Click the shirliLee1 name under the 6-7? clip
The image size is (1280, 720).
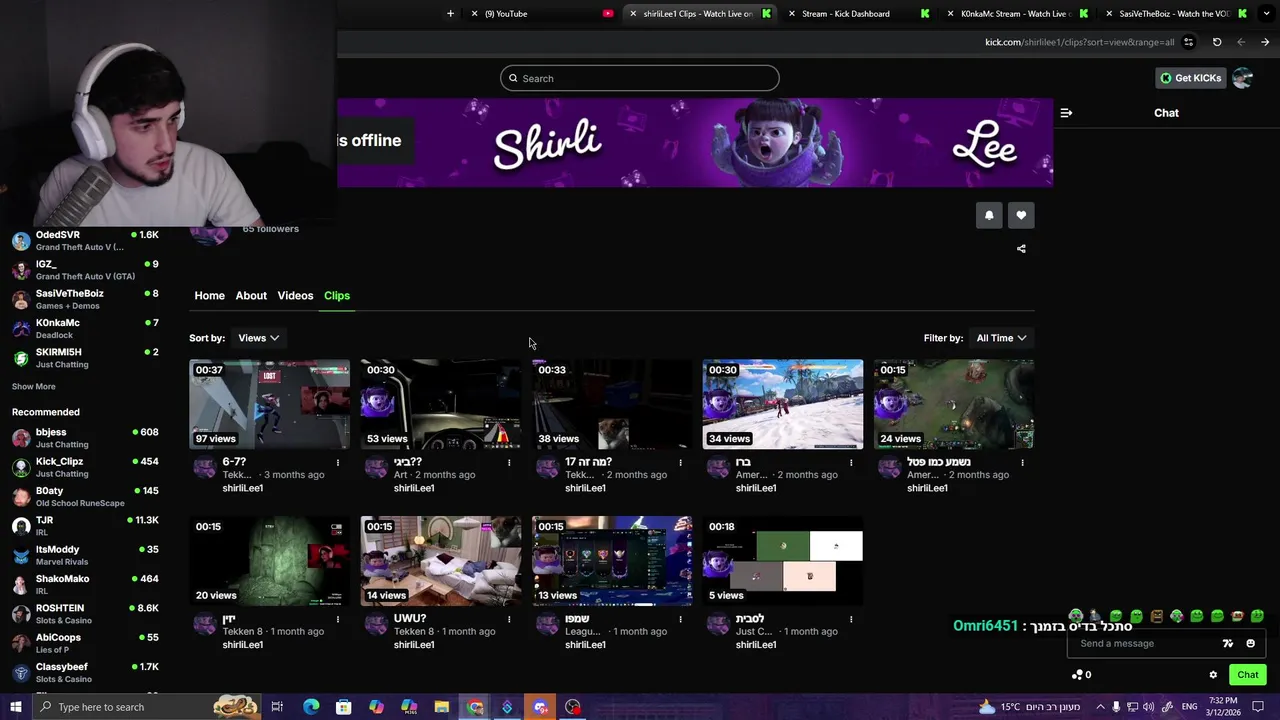[x=243, y=488]
